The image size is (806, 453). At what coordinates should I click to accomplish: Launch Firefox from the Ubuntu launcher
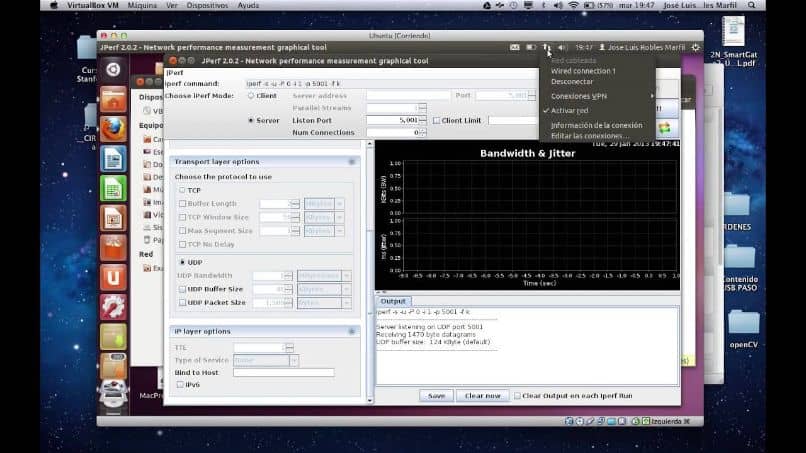[x=113, y=129]
